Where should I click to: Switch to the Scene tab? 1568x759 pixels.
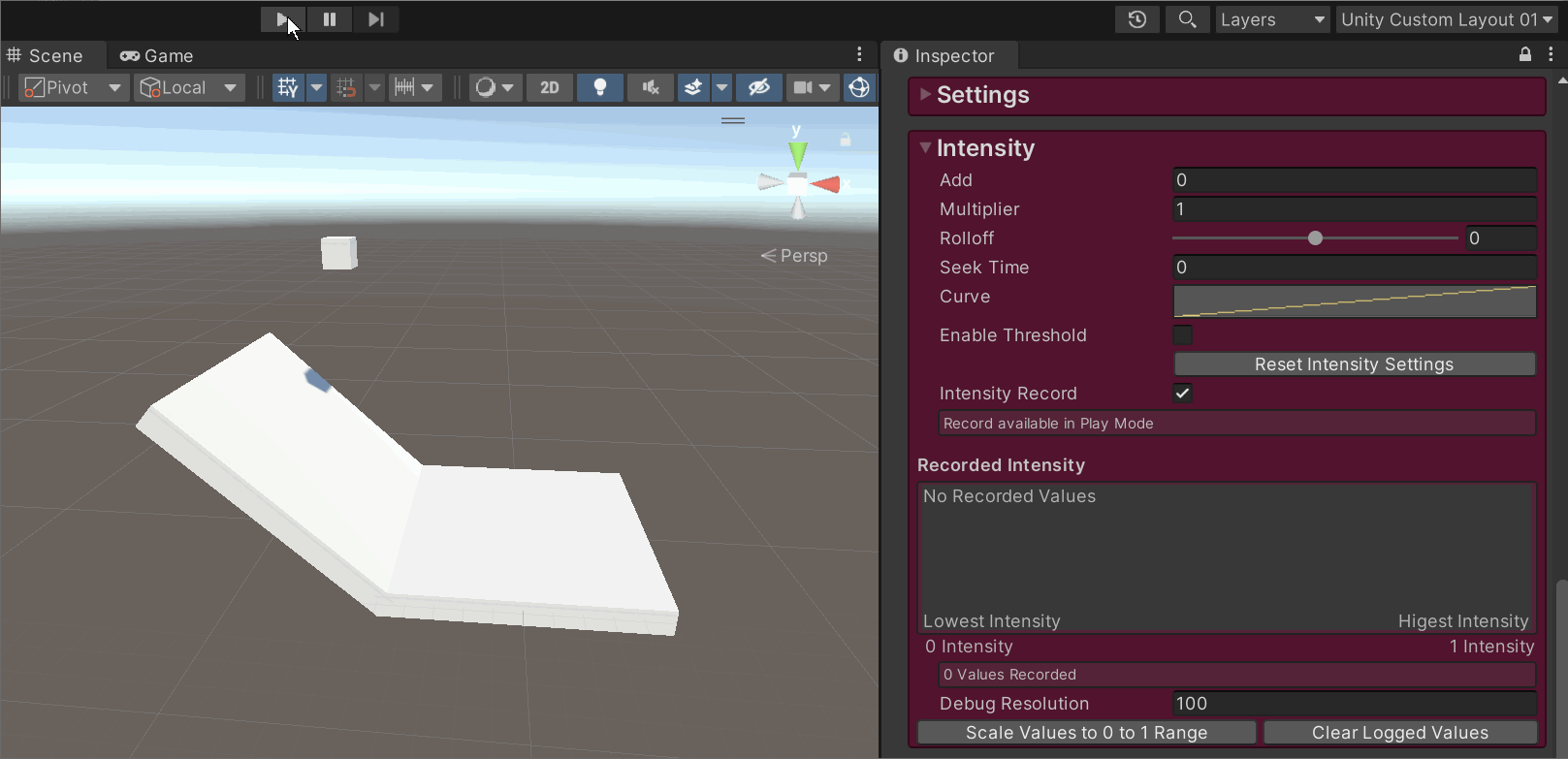[x=46, y=55]
